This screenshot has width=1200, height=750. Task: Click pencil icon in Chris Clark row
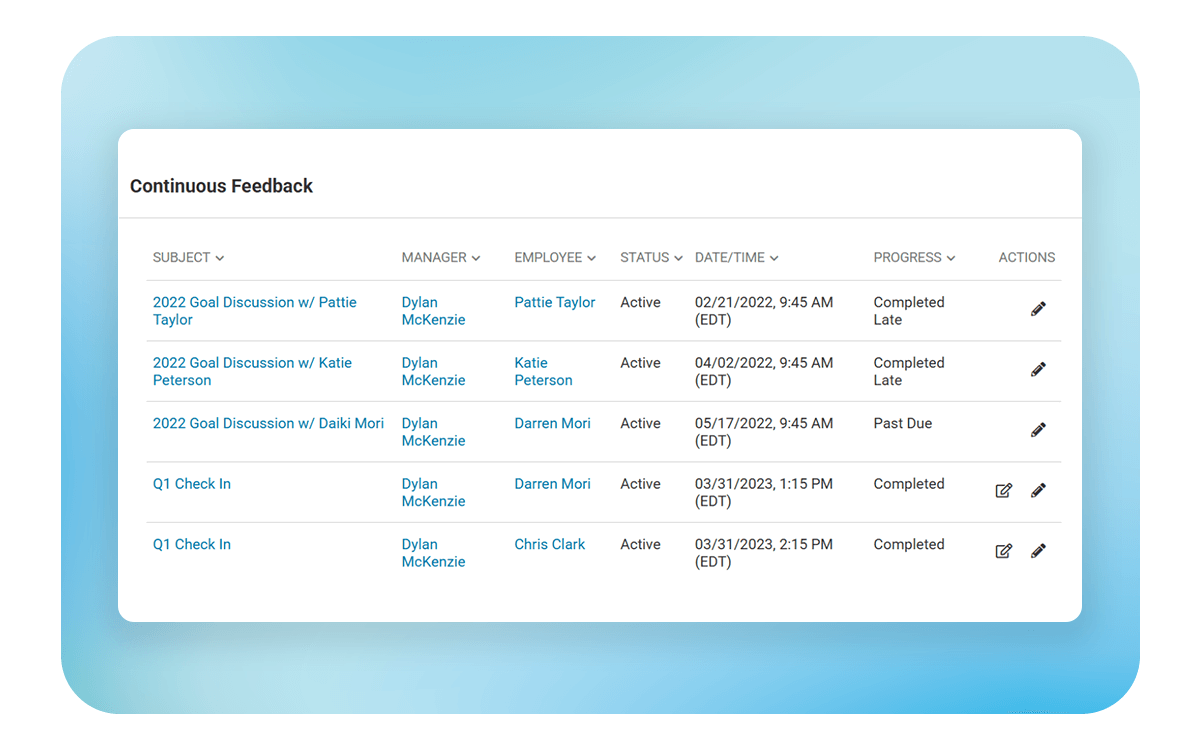click(x=1038, y=551)
